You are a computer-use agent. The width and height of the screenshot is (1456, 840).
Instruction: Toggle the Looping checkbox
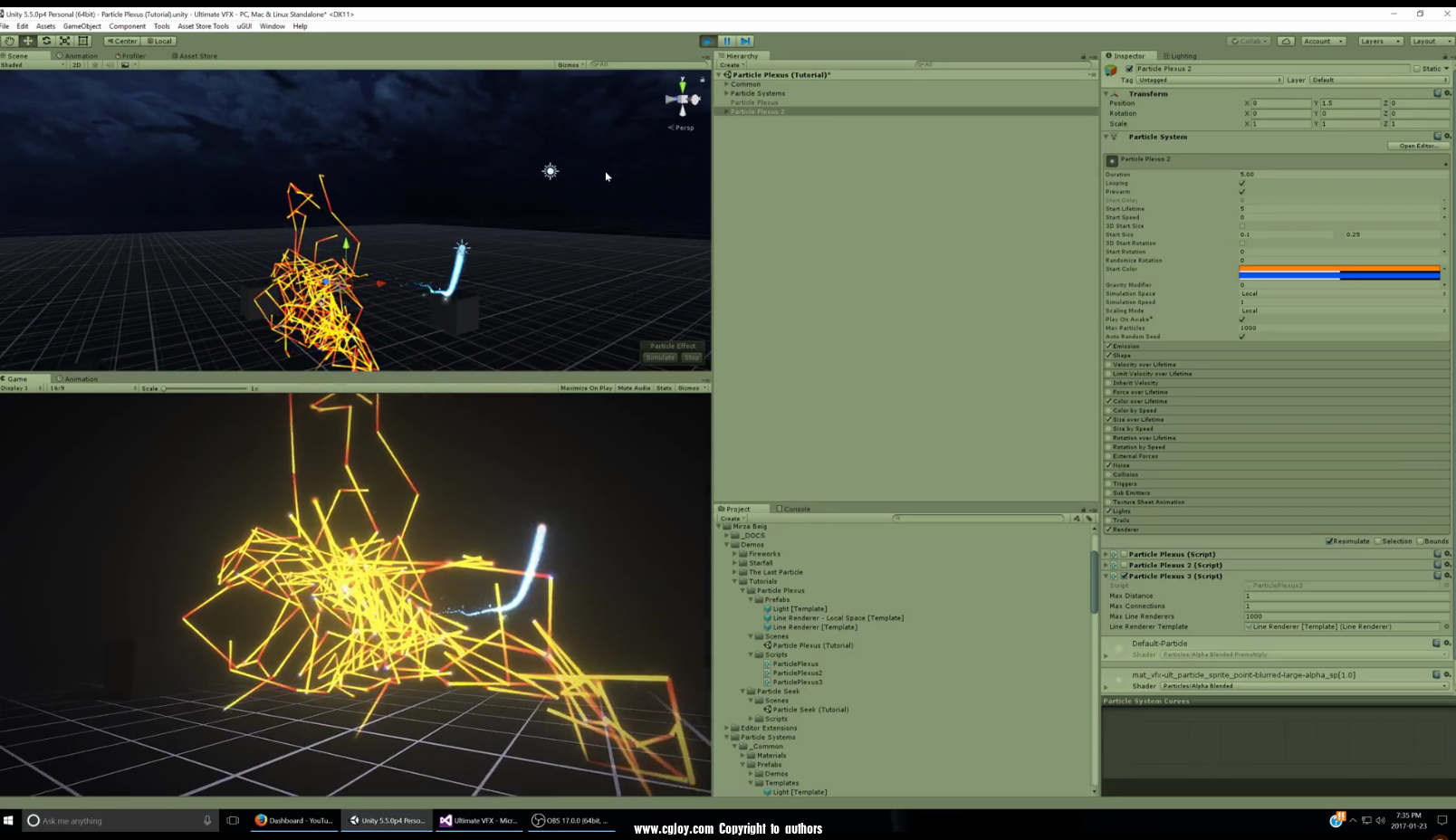[x=1242, y=183]
